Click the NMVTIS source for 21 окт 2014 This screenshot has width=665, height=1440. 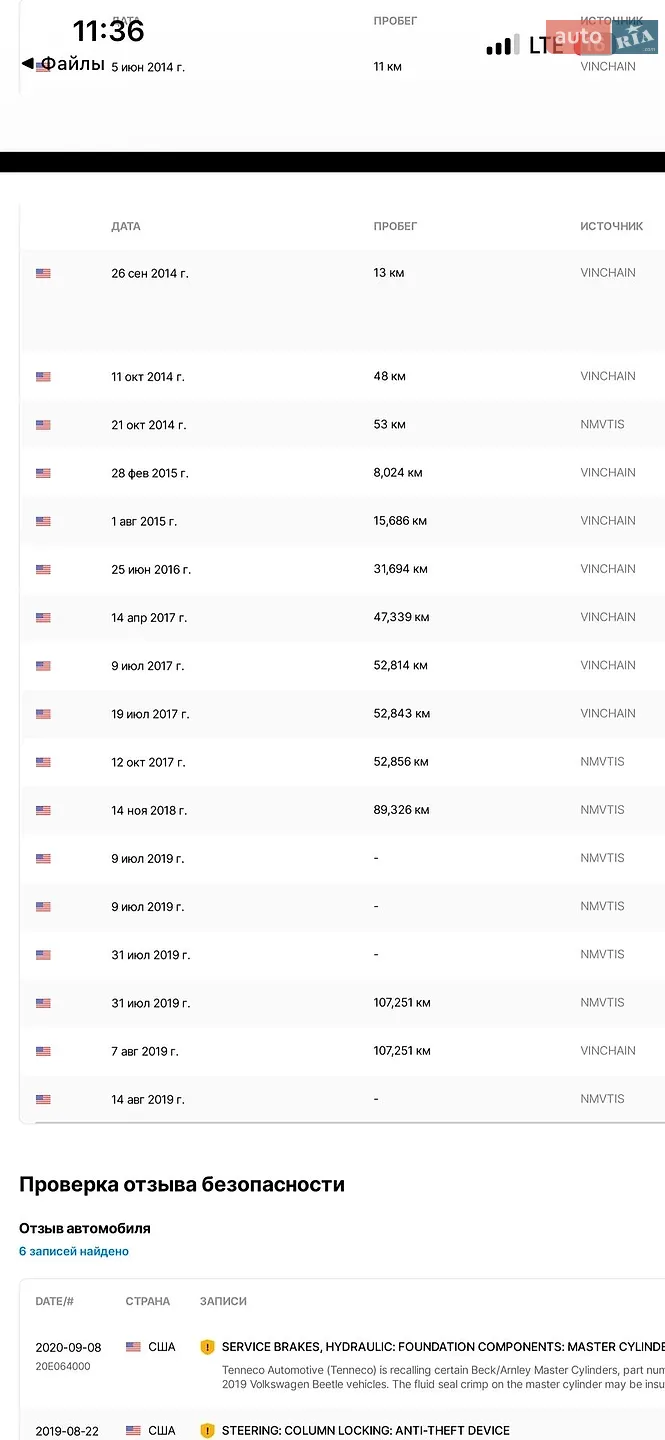(602, 424)
